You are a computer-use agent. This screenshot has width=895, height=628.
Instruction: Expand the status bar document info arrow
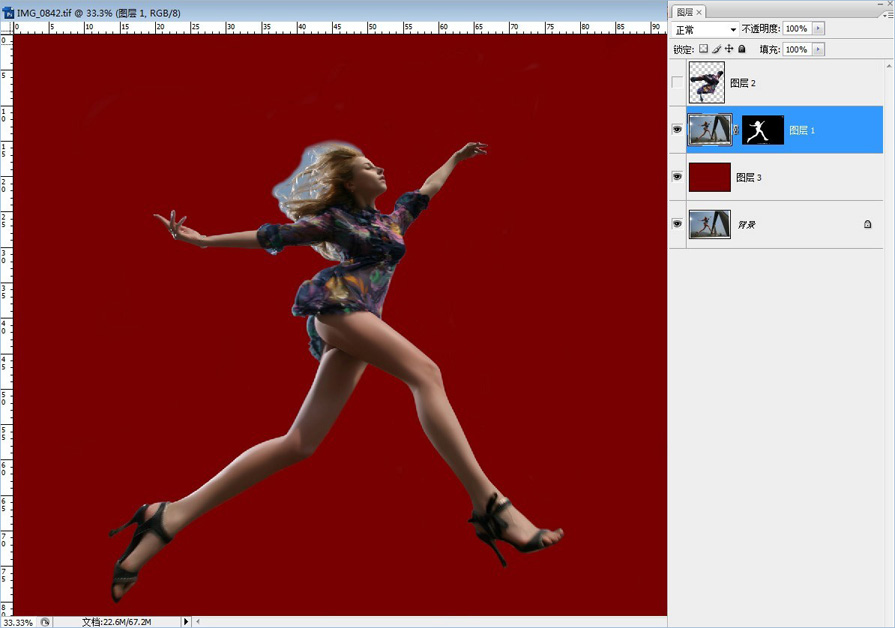186,622
